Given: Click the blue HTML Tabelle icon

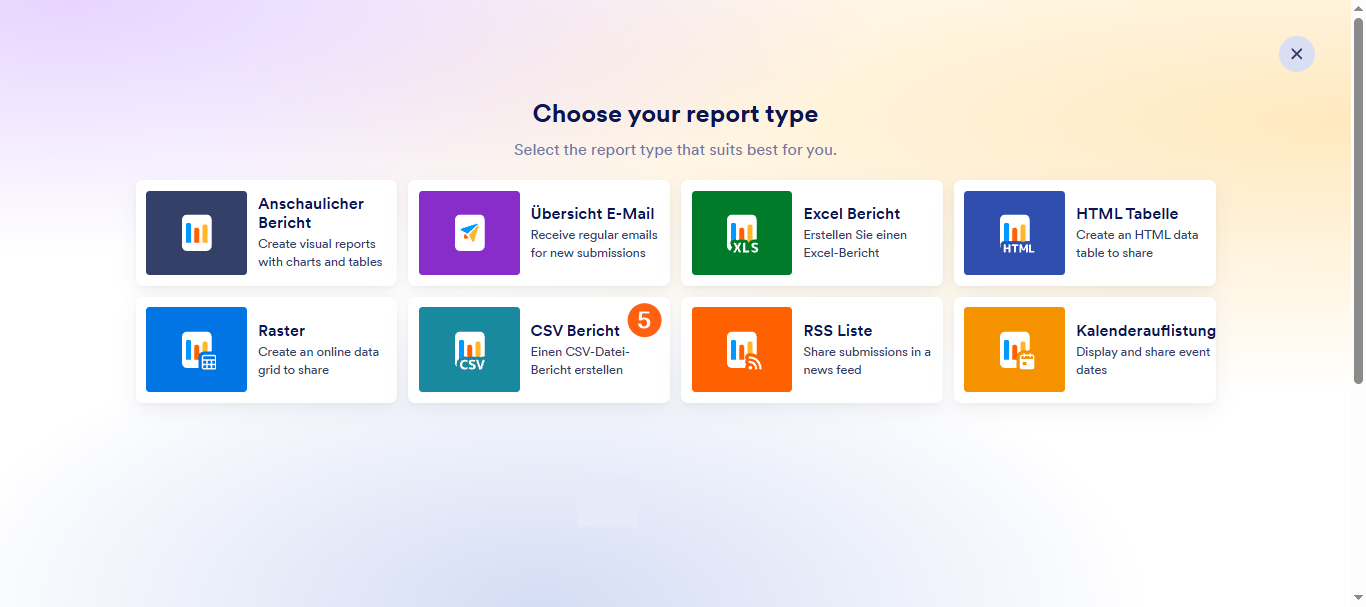Looking at the screenshot, I should (1014, 233).
